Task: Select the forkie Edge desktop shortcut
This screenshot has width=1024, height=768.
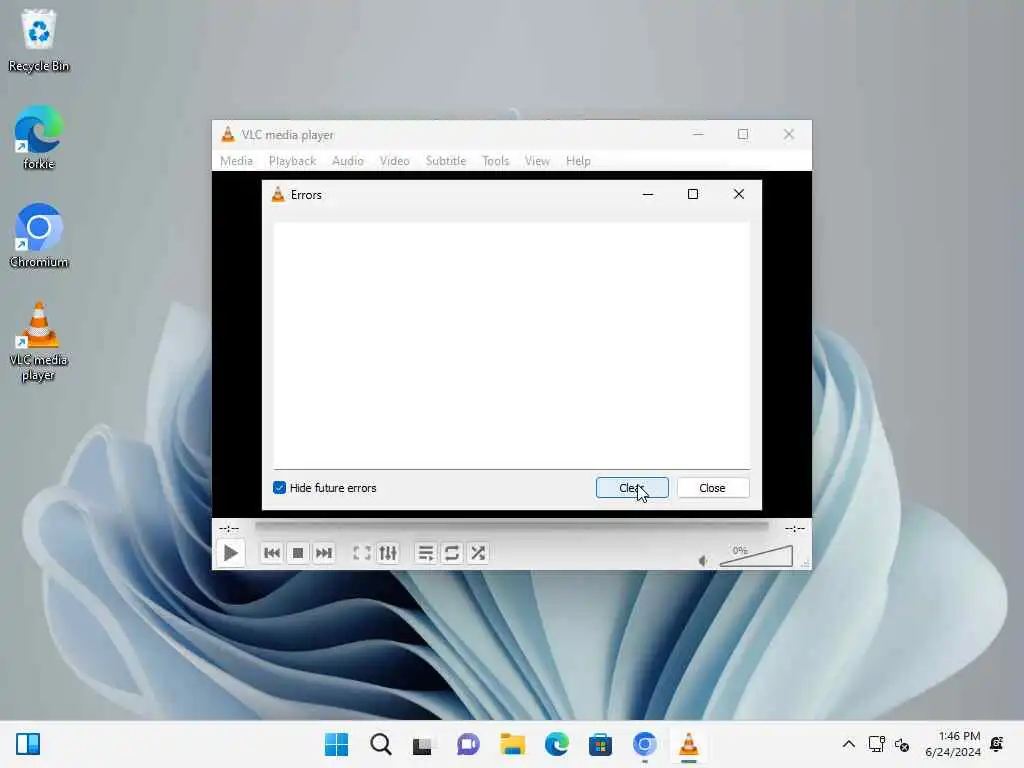Action: pos(39,137)
